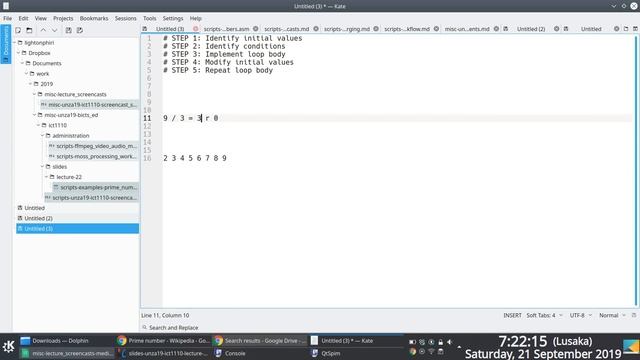Switch to the misc-un...ents.md tab

(467, 29)
